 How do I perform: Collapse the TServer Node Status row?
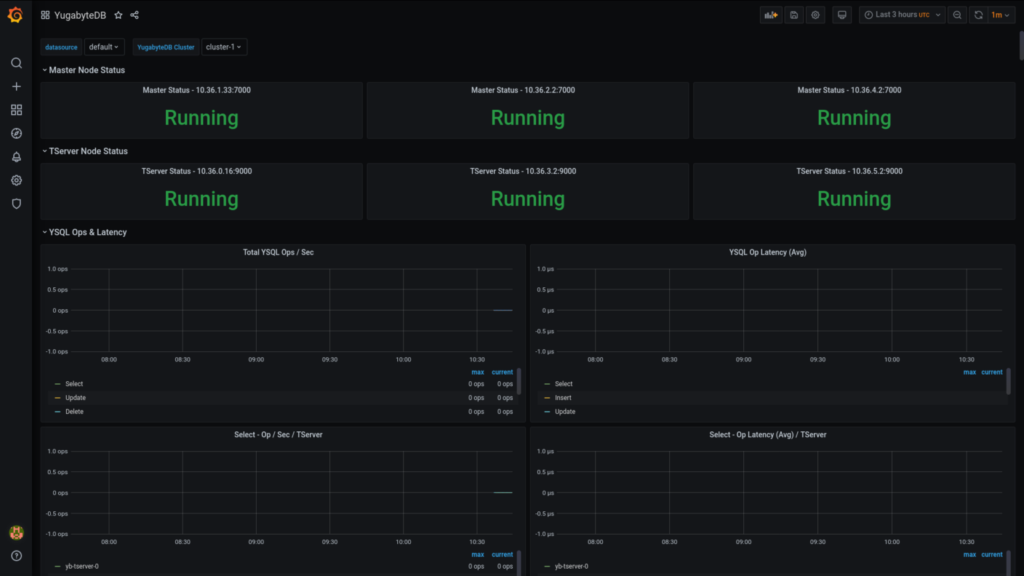pyautogui.click(x=84, y=151)
